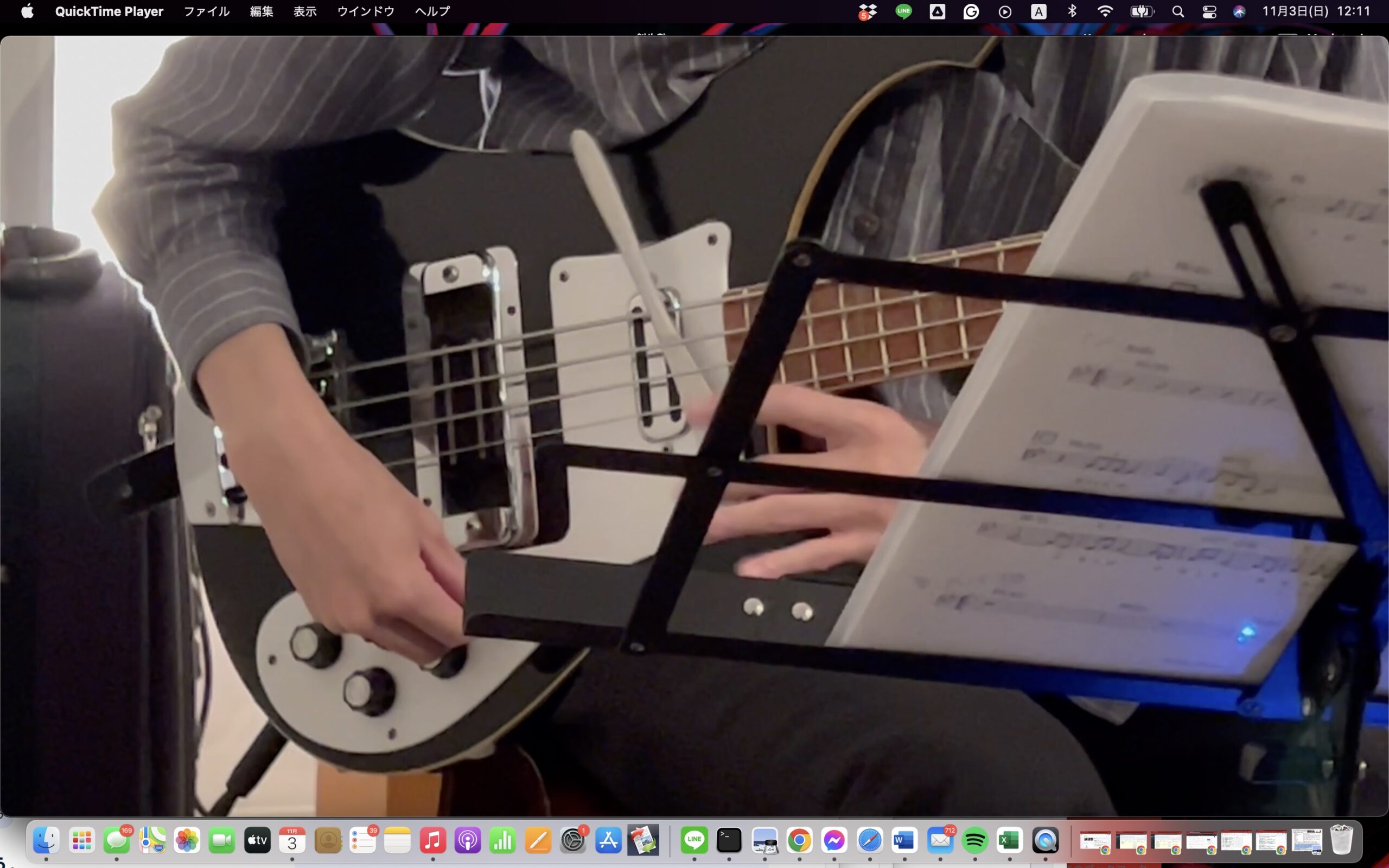Open the input source A selector
The image size is (1389, 868).
pyautogui.click(x=1038, y=11)
